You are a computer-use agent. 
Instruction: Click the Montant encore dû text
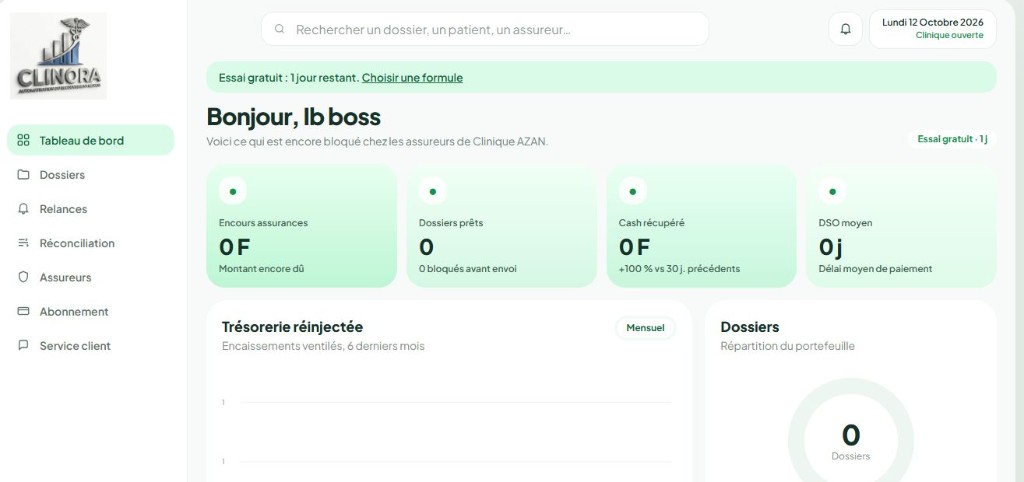tap(261, 268)
